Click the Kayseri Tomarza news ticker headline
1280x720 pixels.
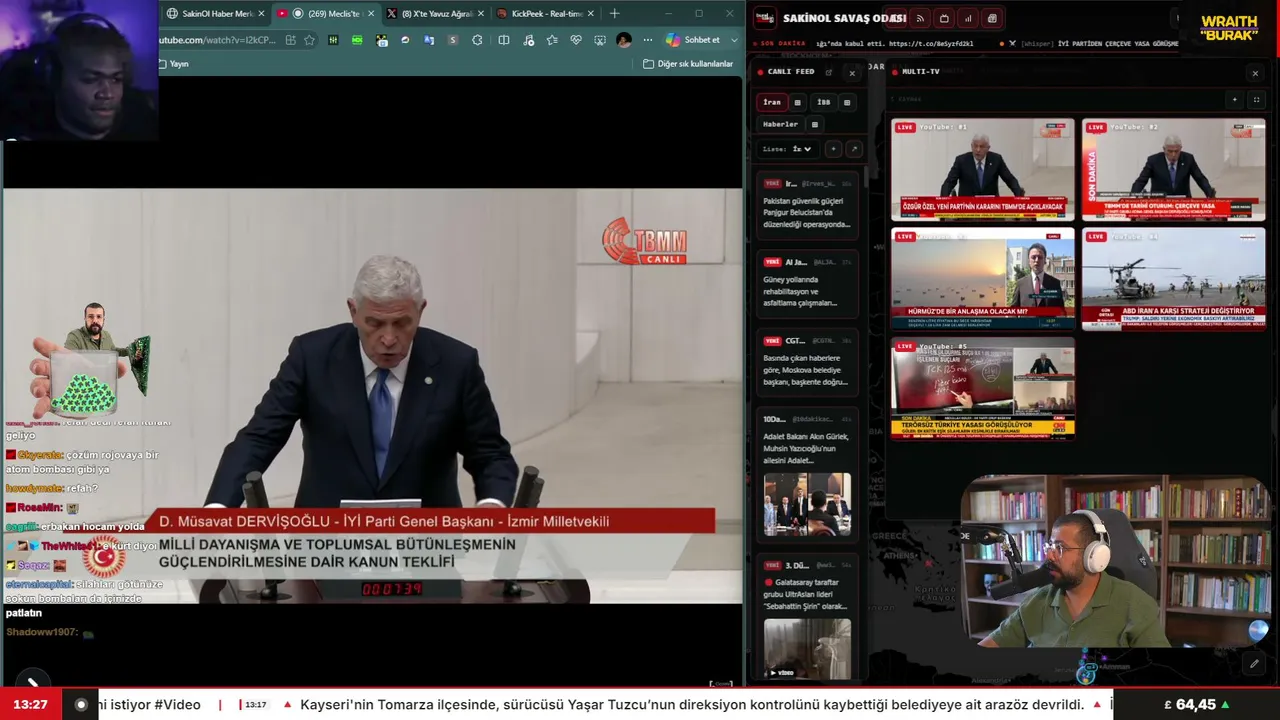(x=692, y=704)
